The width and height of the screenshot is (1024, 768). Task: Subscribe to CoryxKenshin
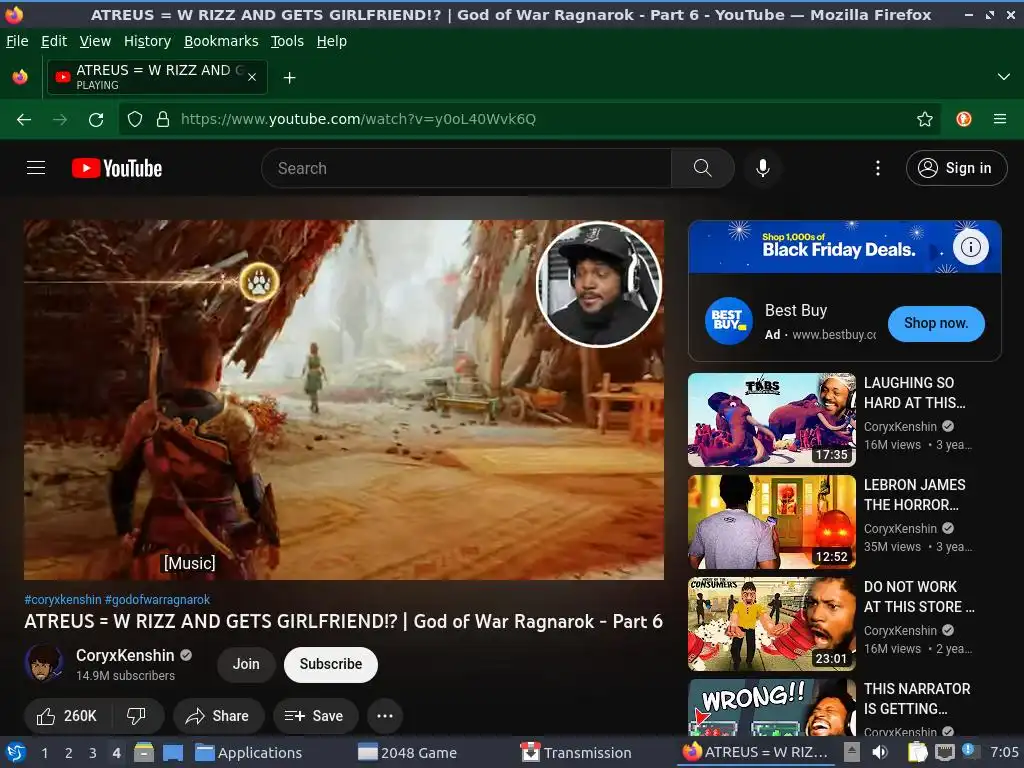(330, 664)
